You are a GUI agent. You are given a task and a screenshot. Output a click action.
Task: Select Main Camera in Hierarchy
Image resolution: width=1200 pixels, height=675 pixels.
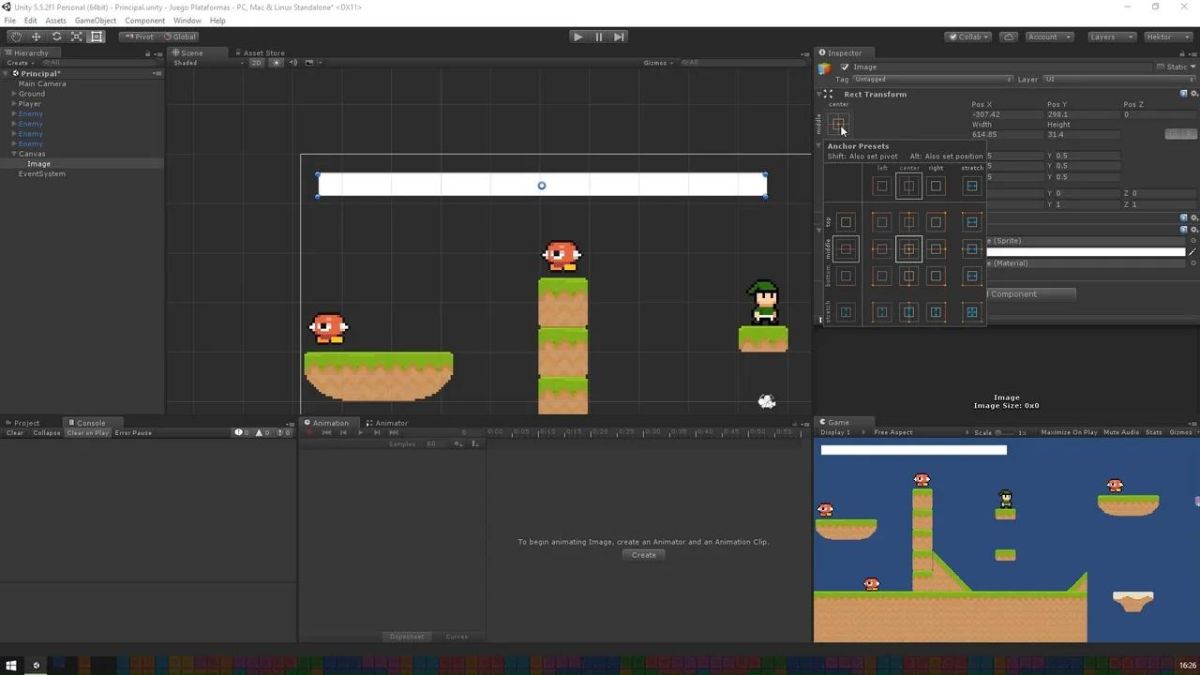pyautogui.click(x=42, y=84)
